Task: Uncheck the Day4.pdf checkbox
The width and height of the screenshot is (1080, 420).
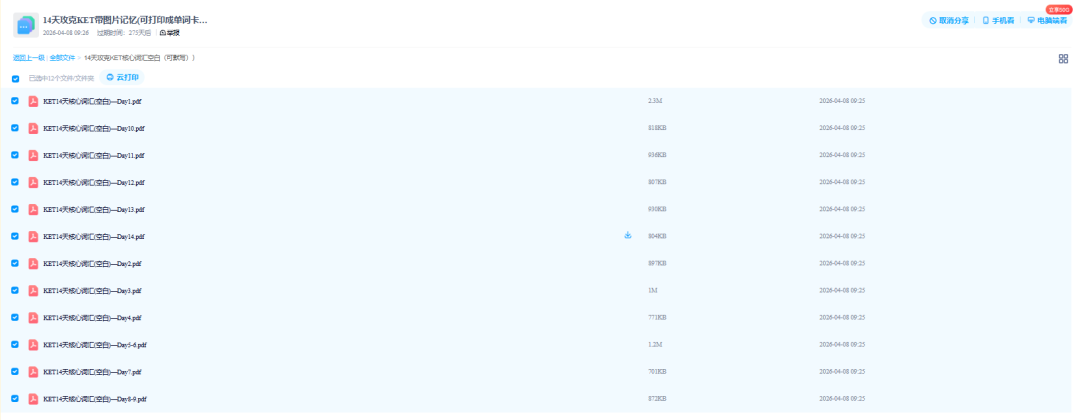Action: click(15, 317)
